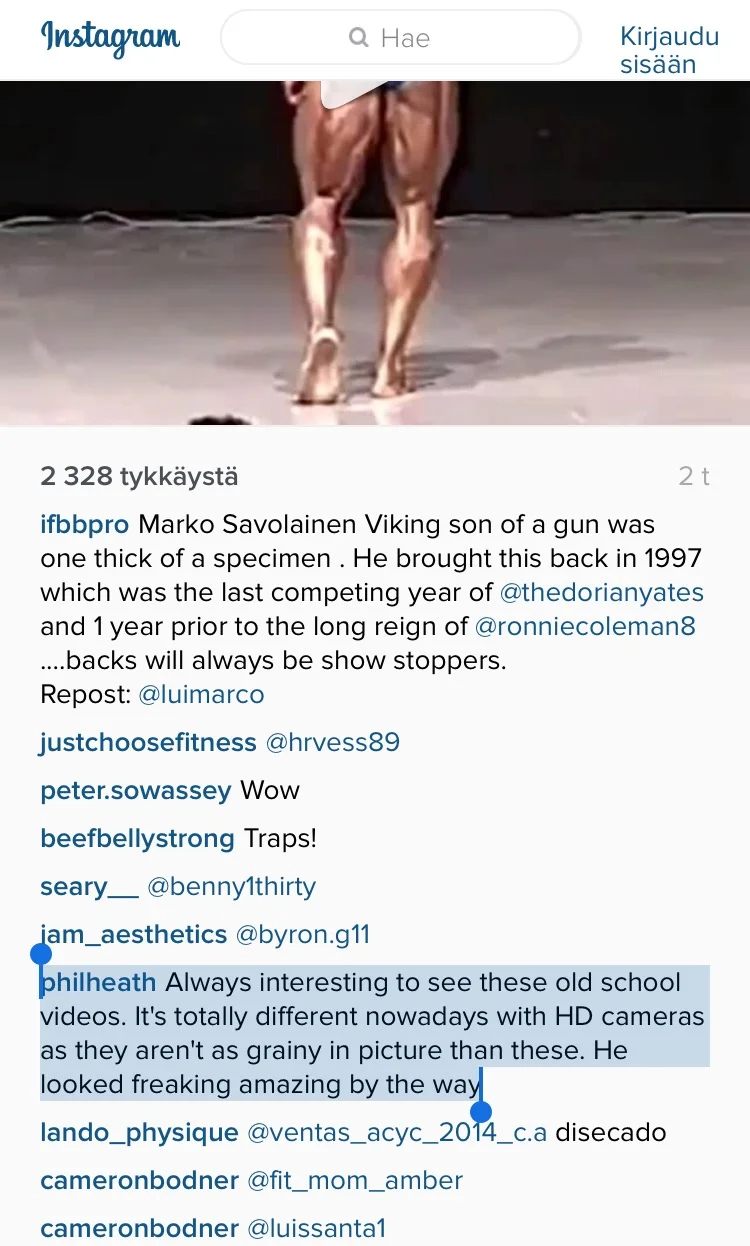Click the Instagram logo
Image resolution: width=750 pixels, height=1246 pixels.
click(111, 38)
